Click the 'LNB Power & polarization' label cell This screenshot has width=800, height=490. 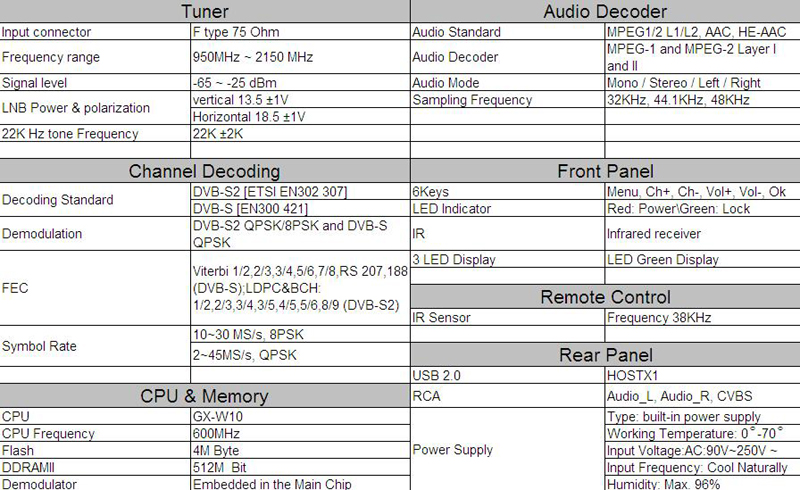pyautogui.click(x=95, y=108)
